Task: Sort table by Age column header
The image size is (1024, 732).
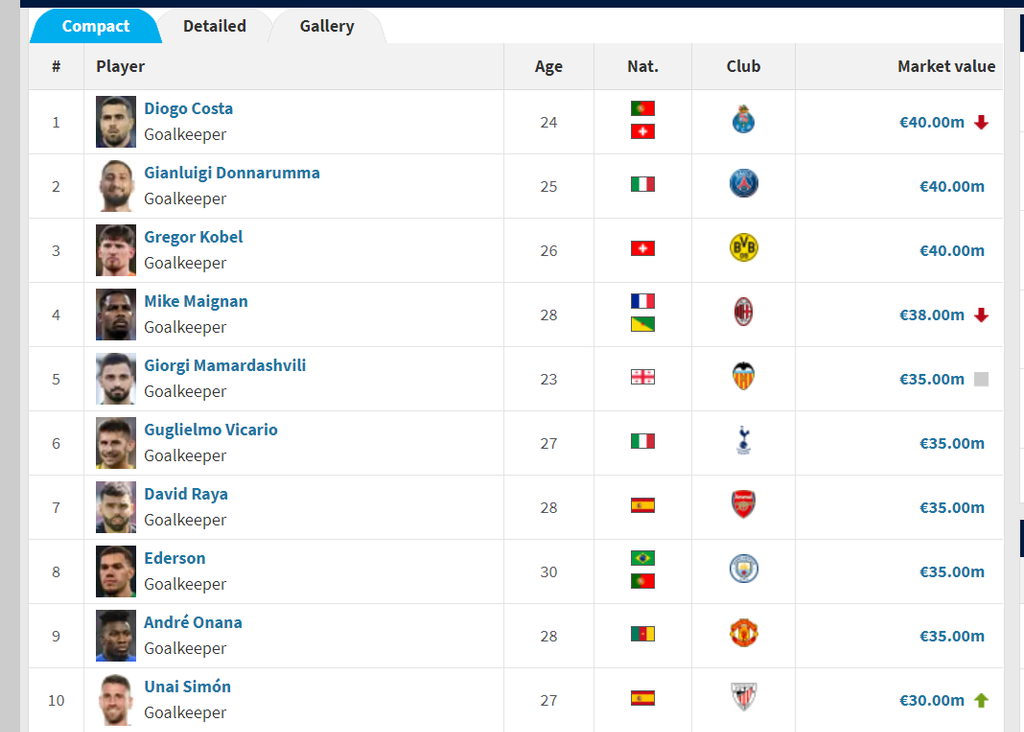Action: point(548,66)
